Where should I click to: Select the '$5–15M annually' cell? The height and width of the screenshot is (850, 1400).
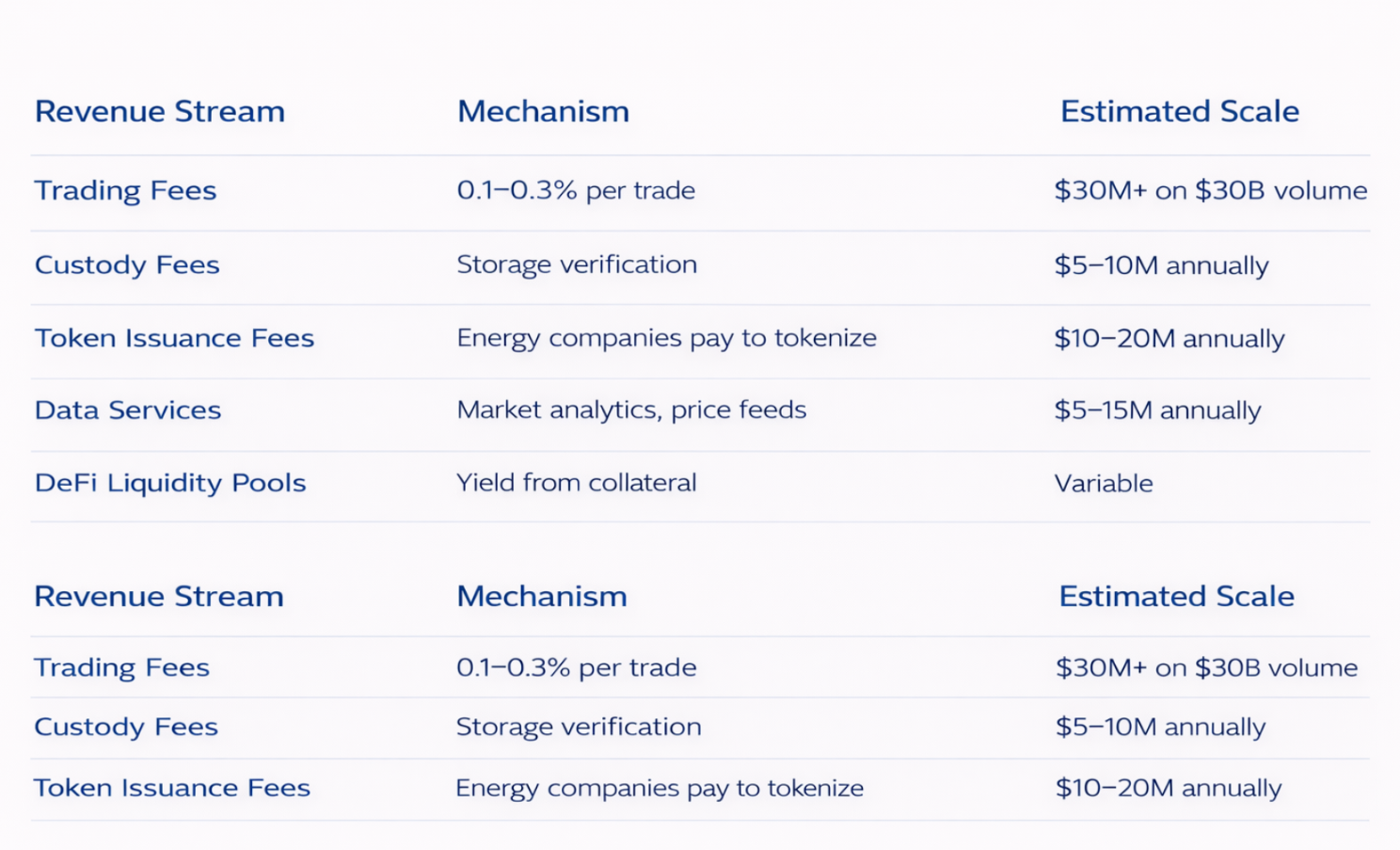1157,410
